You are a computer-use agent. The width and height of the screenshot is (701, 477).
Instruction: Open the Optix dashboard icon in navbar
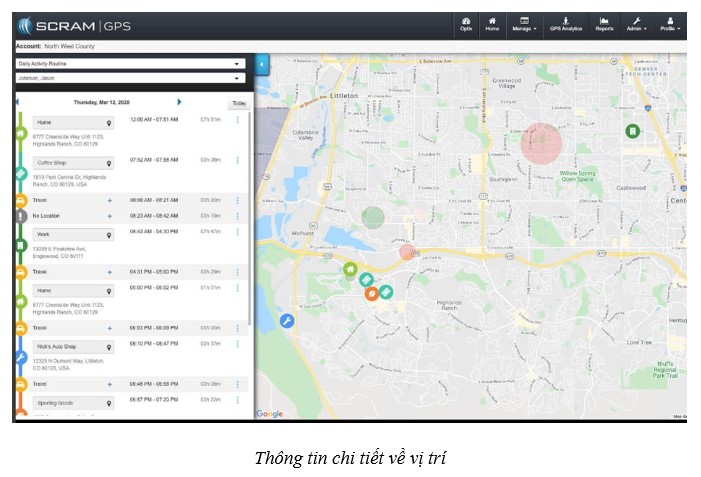point(466,25)
